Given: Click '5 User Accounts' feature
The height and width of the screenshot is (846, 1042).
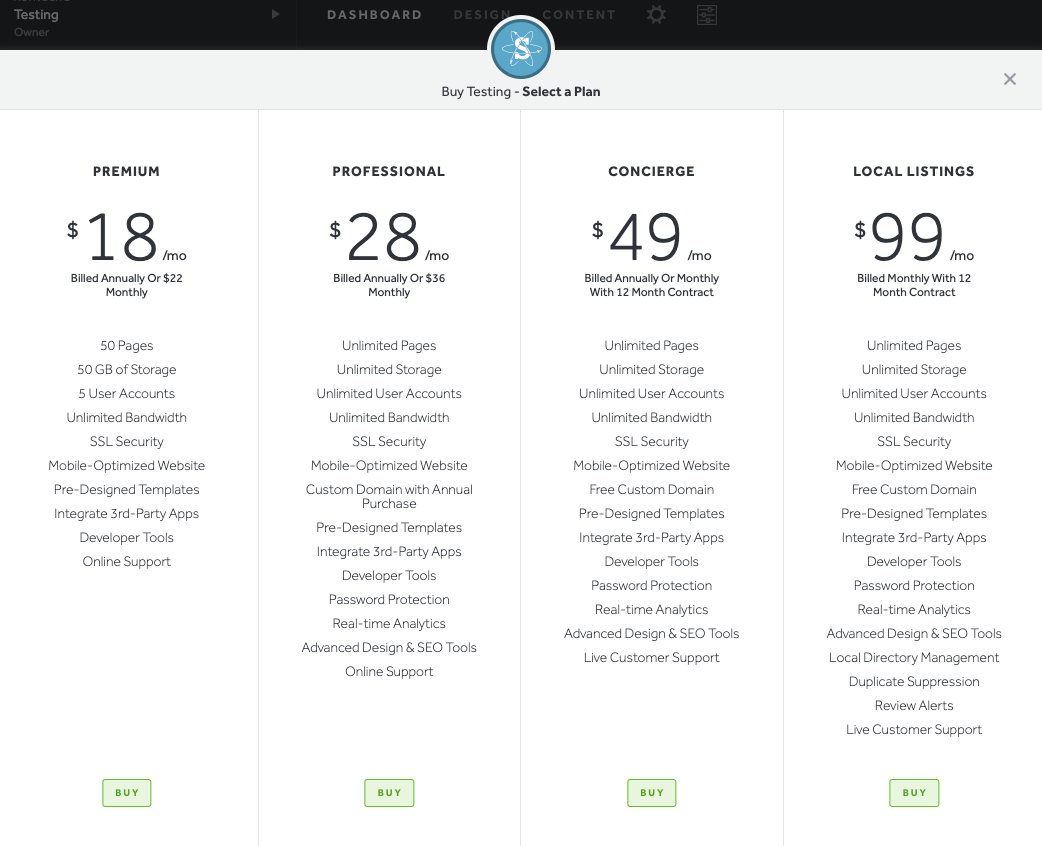Looking at the screenshot, I should click(x=126, y=393).
